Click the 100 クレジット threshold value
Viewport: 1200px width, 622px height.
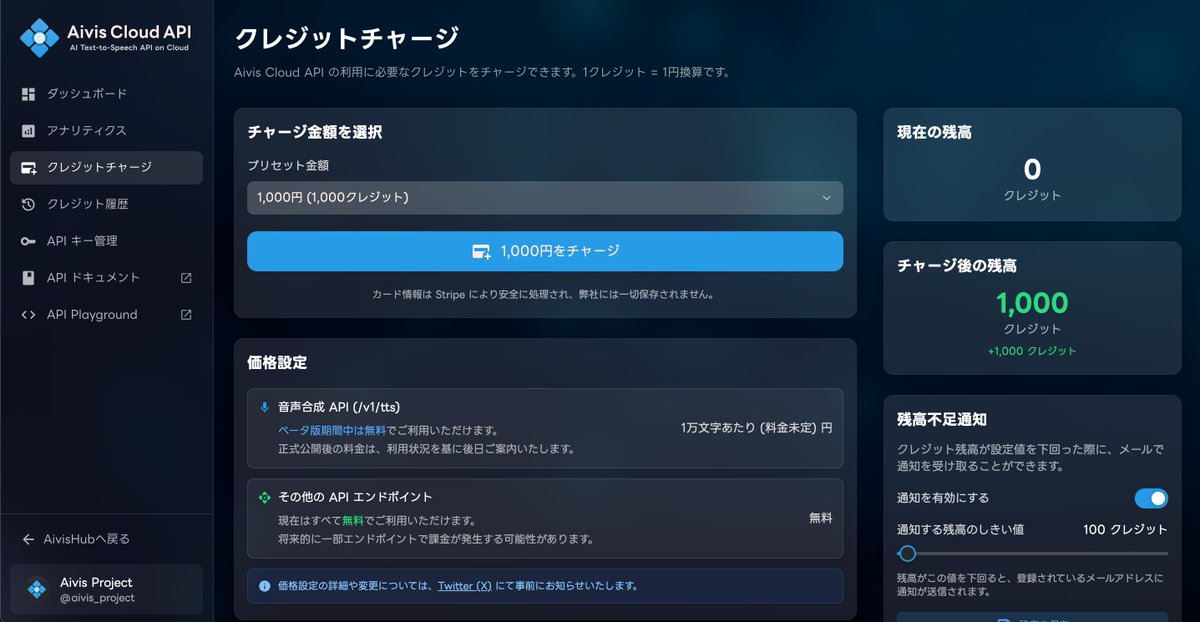(1125, 530)
